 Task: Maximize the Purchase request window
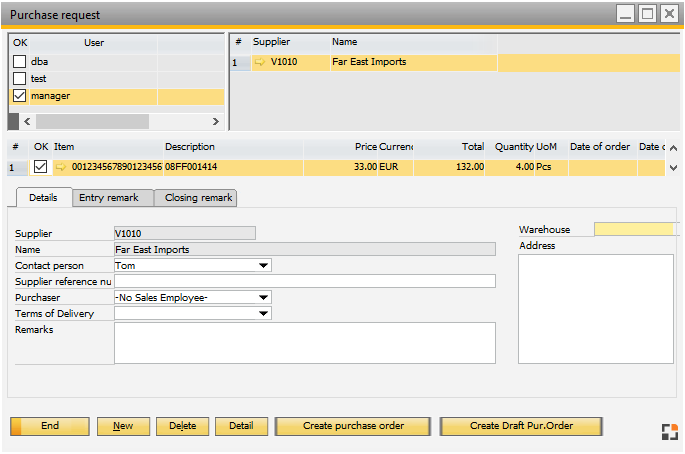click(x=647, y=13)
